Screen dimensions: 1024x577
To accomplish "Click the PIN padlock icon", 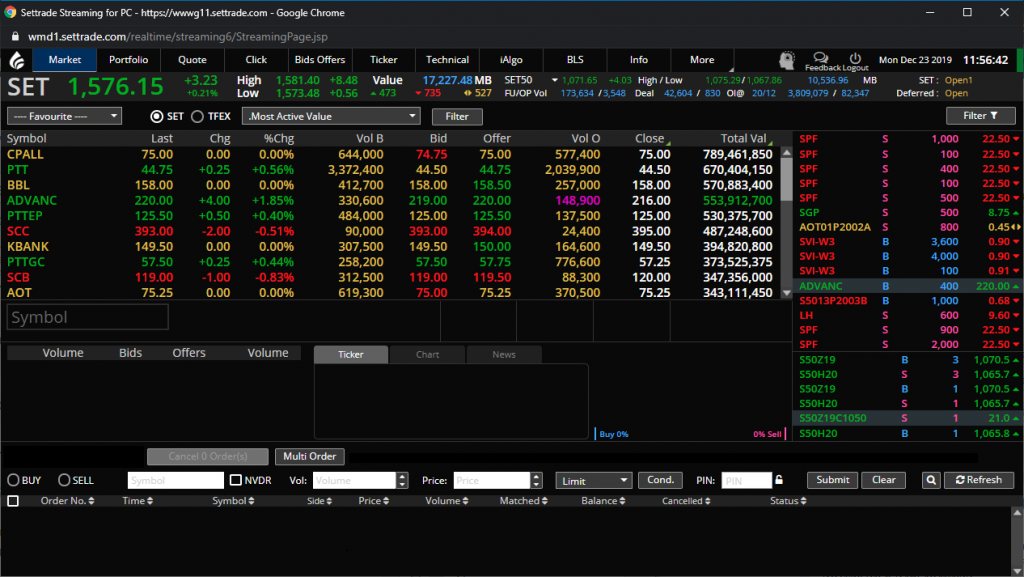I will [779, 480].
